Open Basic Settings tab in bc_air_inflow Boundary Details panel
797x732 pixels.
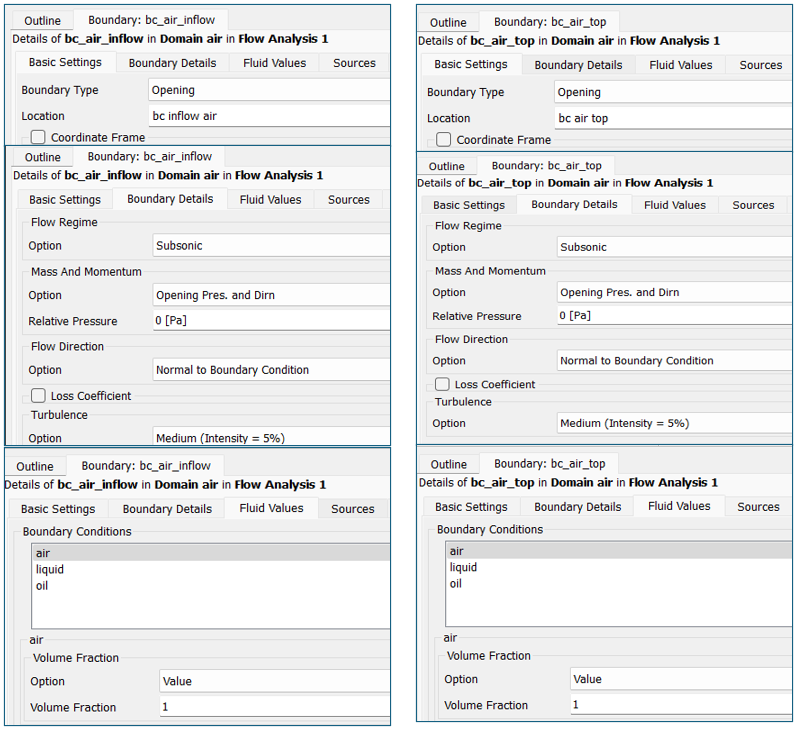coord(65,200)
